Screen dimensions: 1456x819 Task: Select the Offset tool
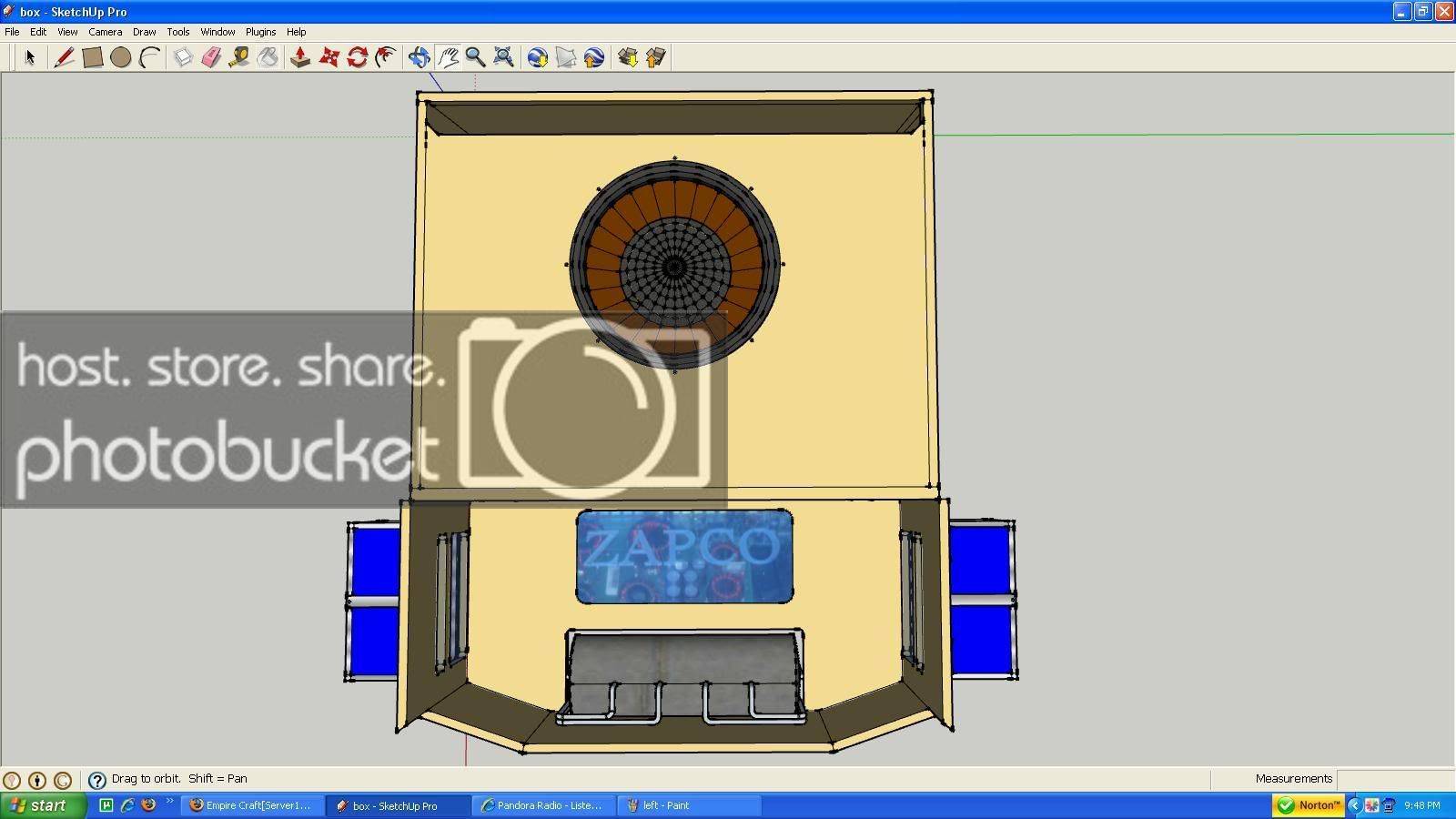[386, 57]
